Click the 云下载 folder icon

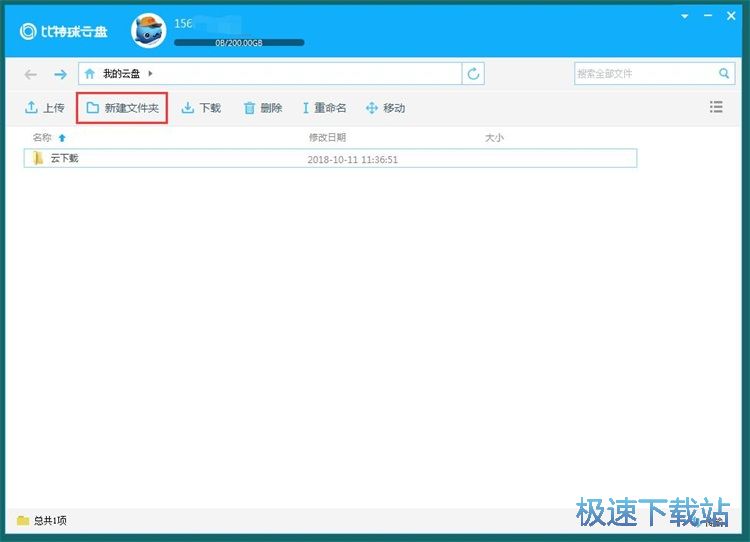coord(38,158)
